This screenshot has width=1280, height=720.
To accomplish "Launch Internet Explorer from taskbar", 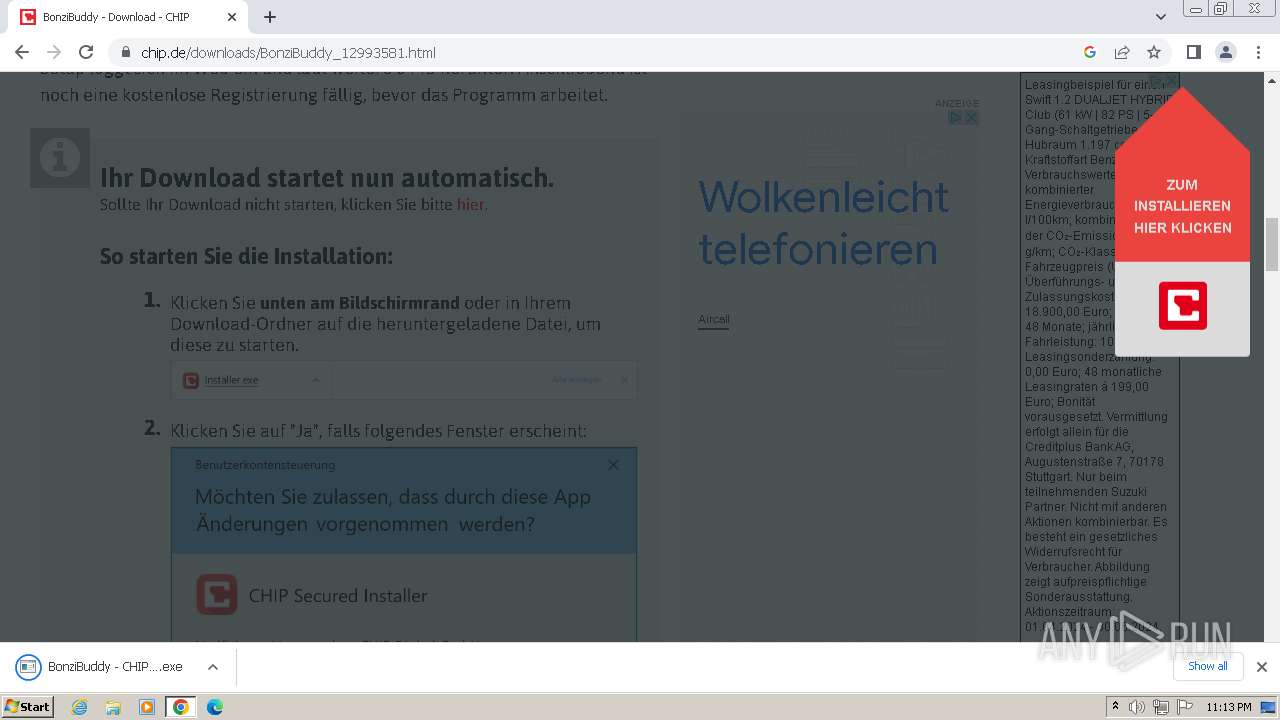I will click(x=79, y=707).
